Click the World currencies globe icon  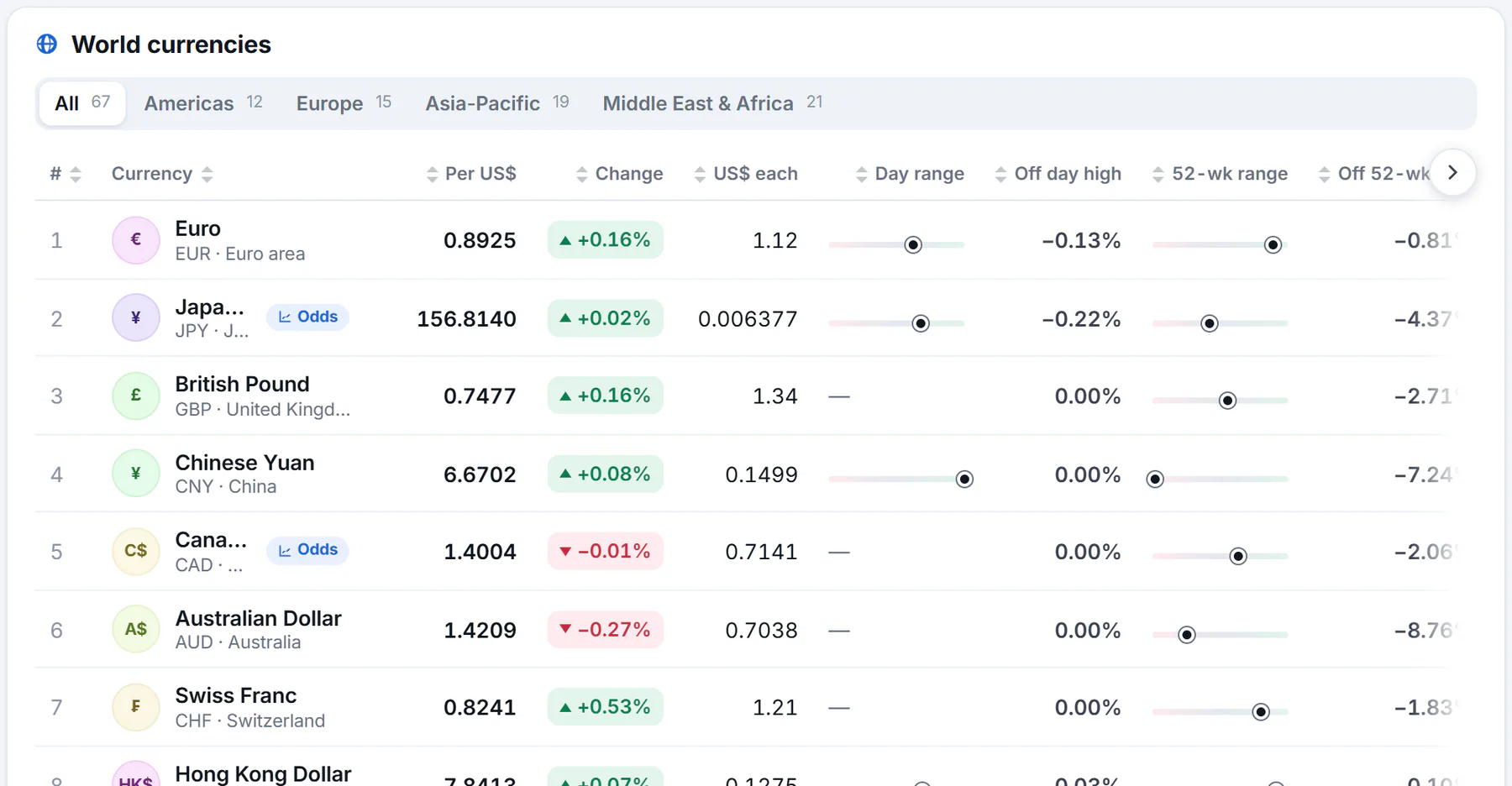[x=47, y=44]
